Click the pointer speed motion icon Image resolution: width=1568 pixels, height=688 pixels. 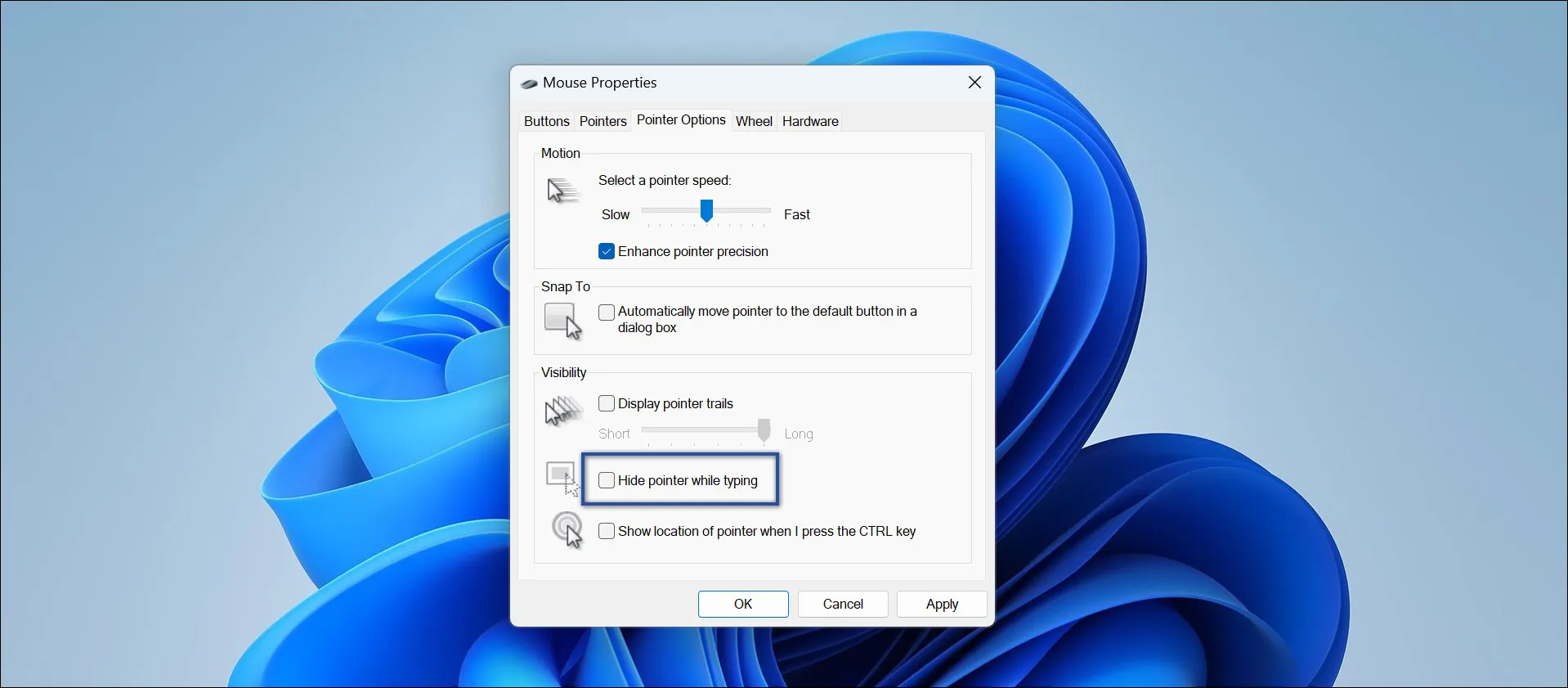562,191
